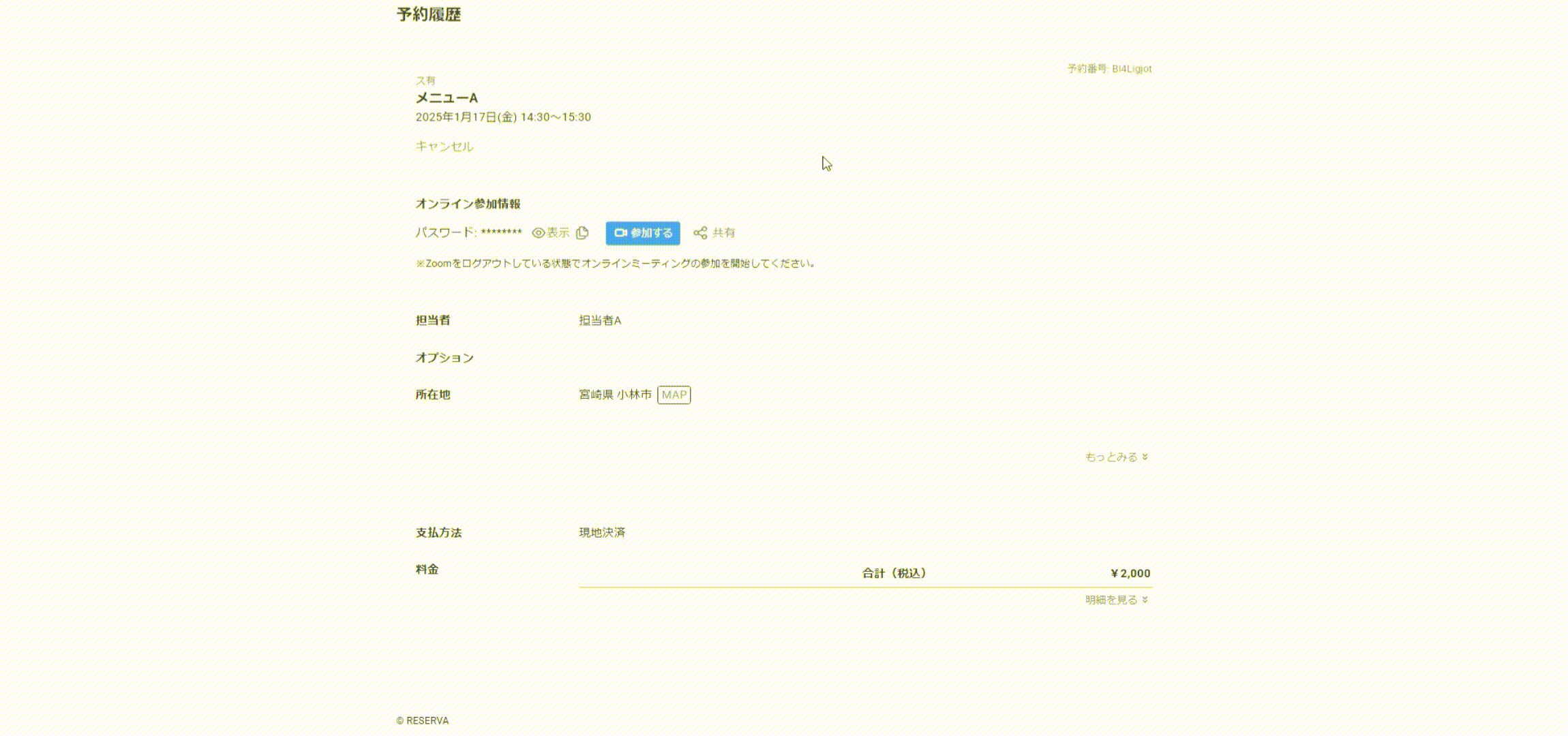Click the オンライン参加情報 section heading
The height and width of the screenshot is (736, 1568).
tap(468, 204)
